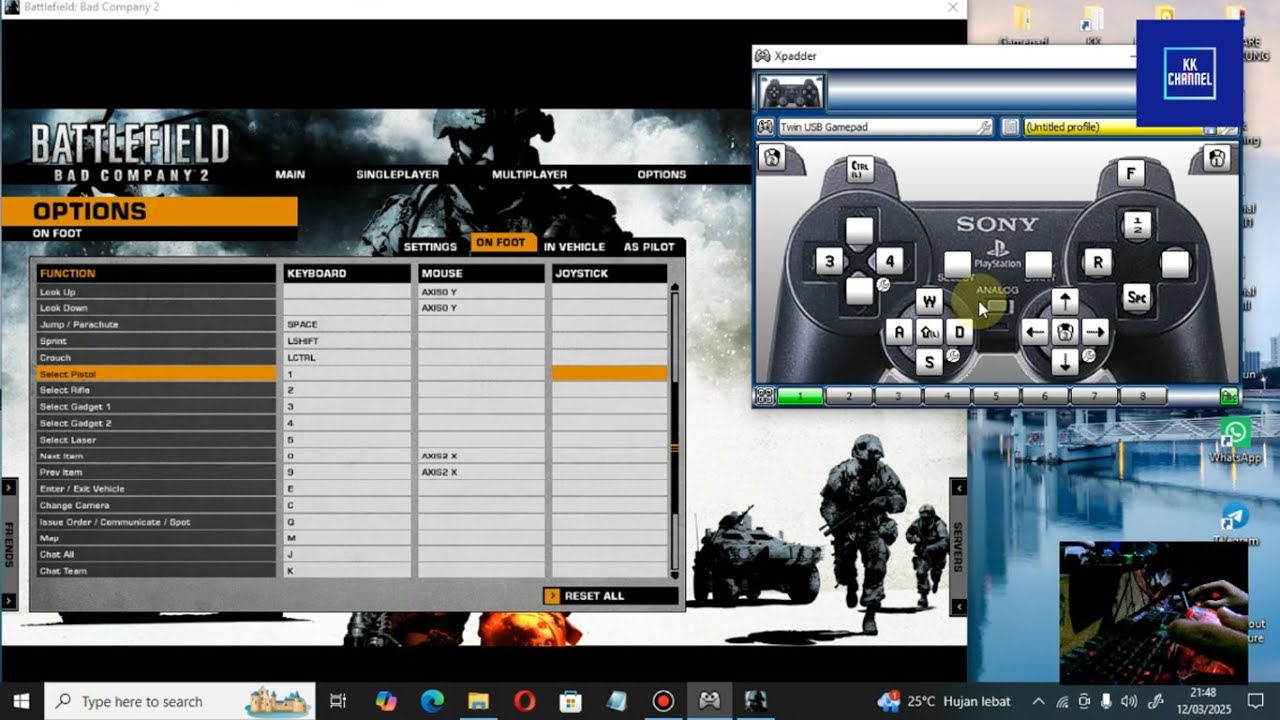The height and width of the screenshot is (720, 1280).
Task: Click the right stick right-arrow assignment
Action: pos(1095,332)
